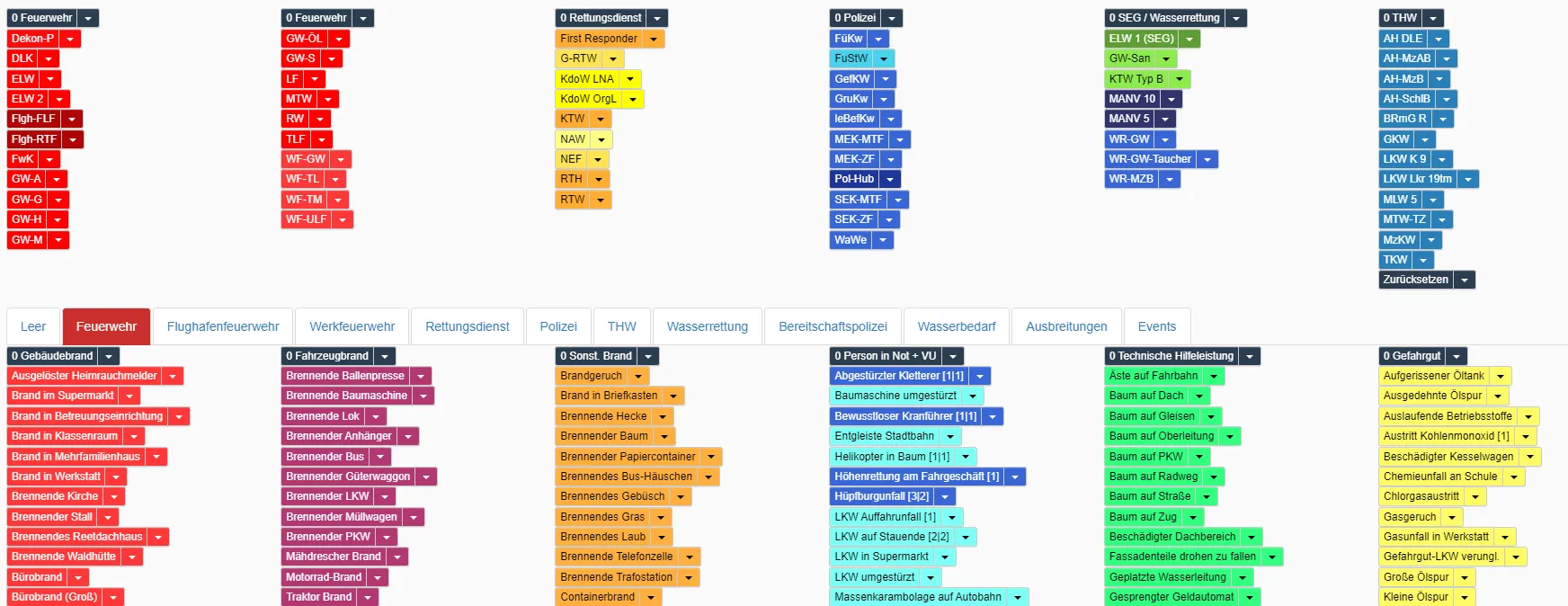This screenshot has width=1568, height=606.
Task: Select the Wasserbedarf tab
Action: coord(957,326)
